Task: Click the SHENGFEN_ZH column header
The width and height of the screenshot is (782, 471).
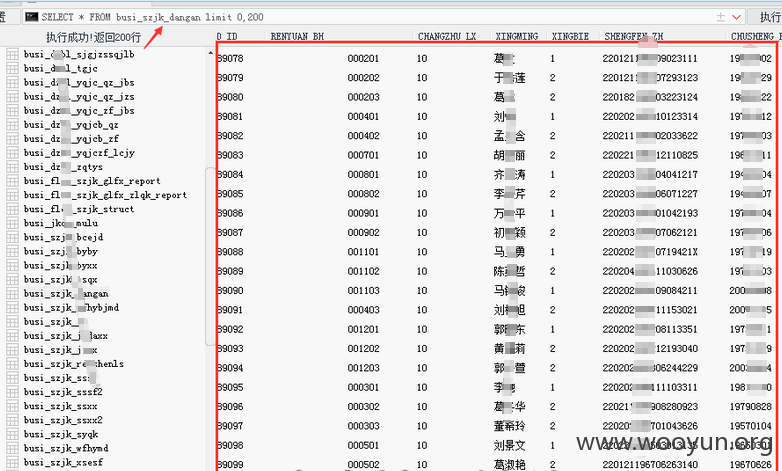Action: [633, 36]
